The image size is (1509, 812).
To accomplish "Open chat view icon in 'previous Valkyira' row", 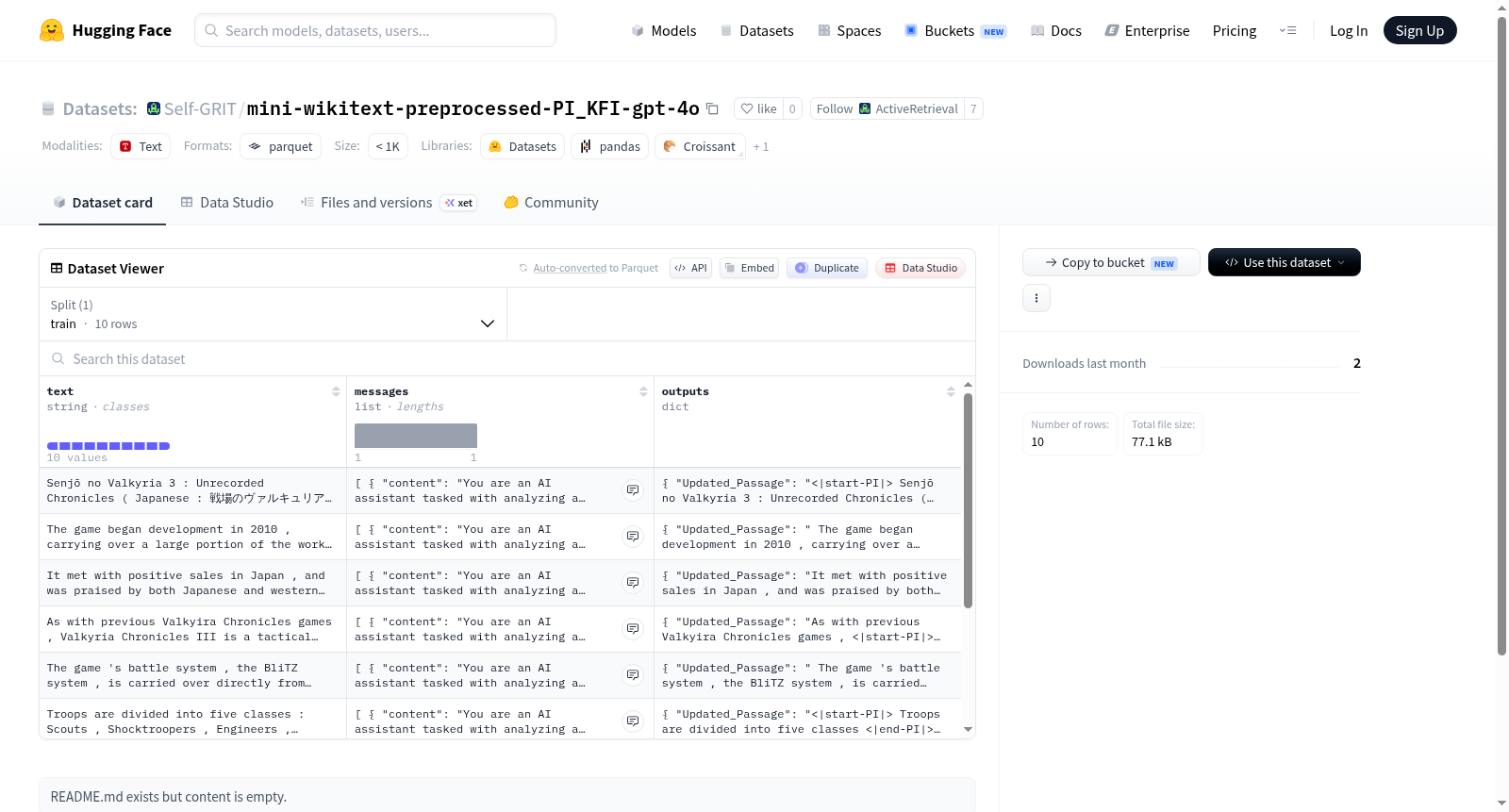I will [633, 629].
